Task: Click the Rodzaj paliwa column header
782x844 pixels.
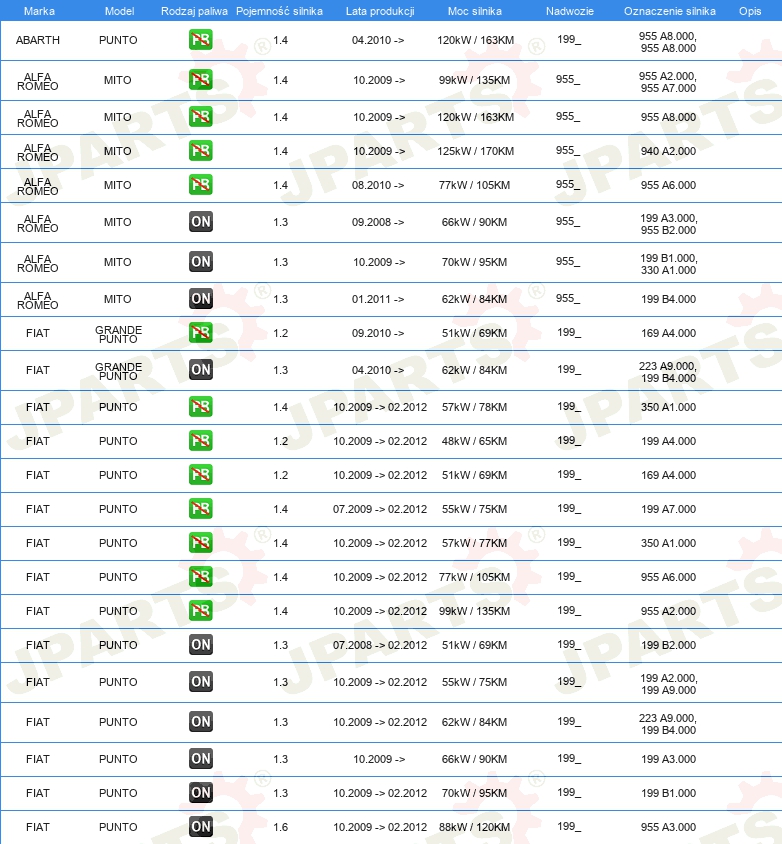Action: pyautogui.click(x=194, y=11)
